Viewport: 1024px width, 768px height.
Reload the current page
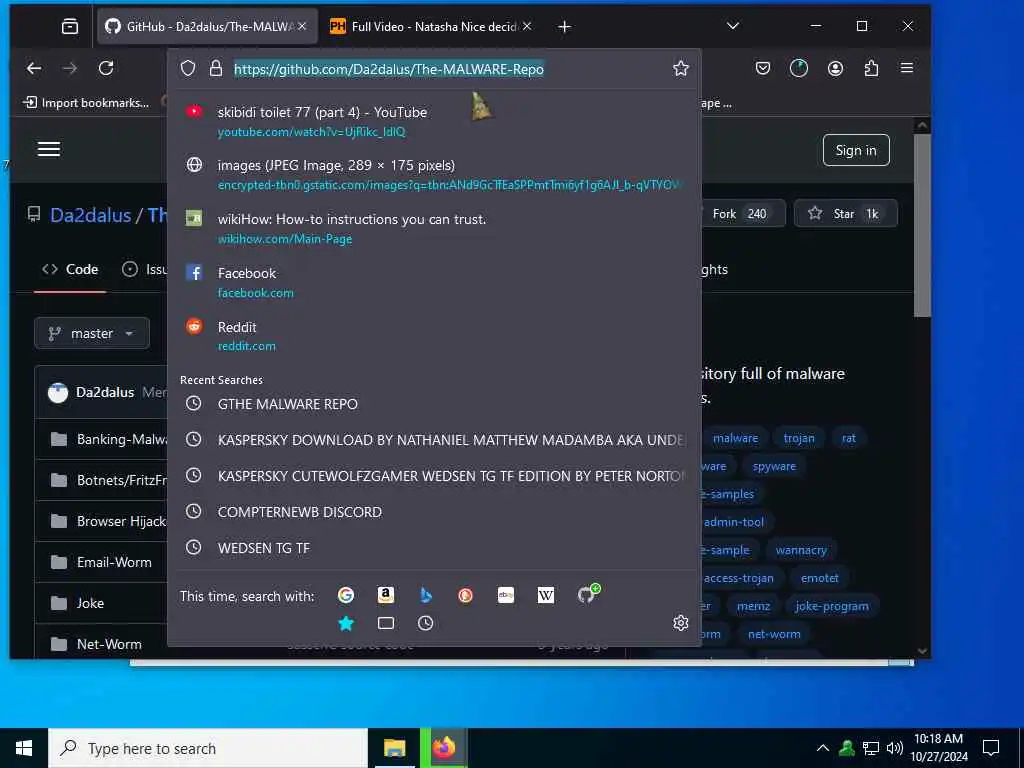click(x=106, y=68)
